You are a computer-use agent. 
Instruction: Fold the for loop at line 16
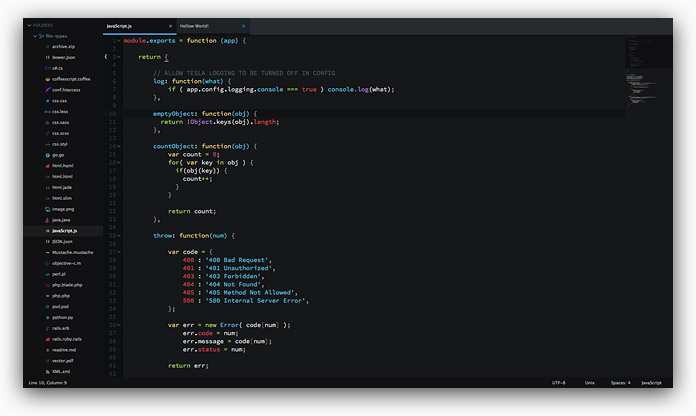click(x=119, y=162)
